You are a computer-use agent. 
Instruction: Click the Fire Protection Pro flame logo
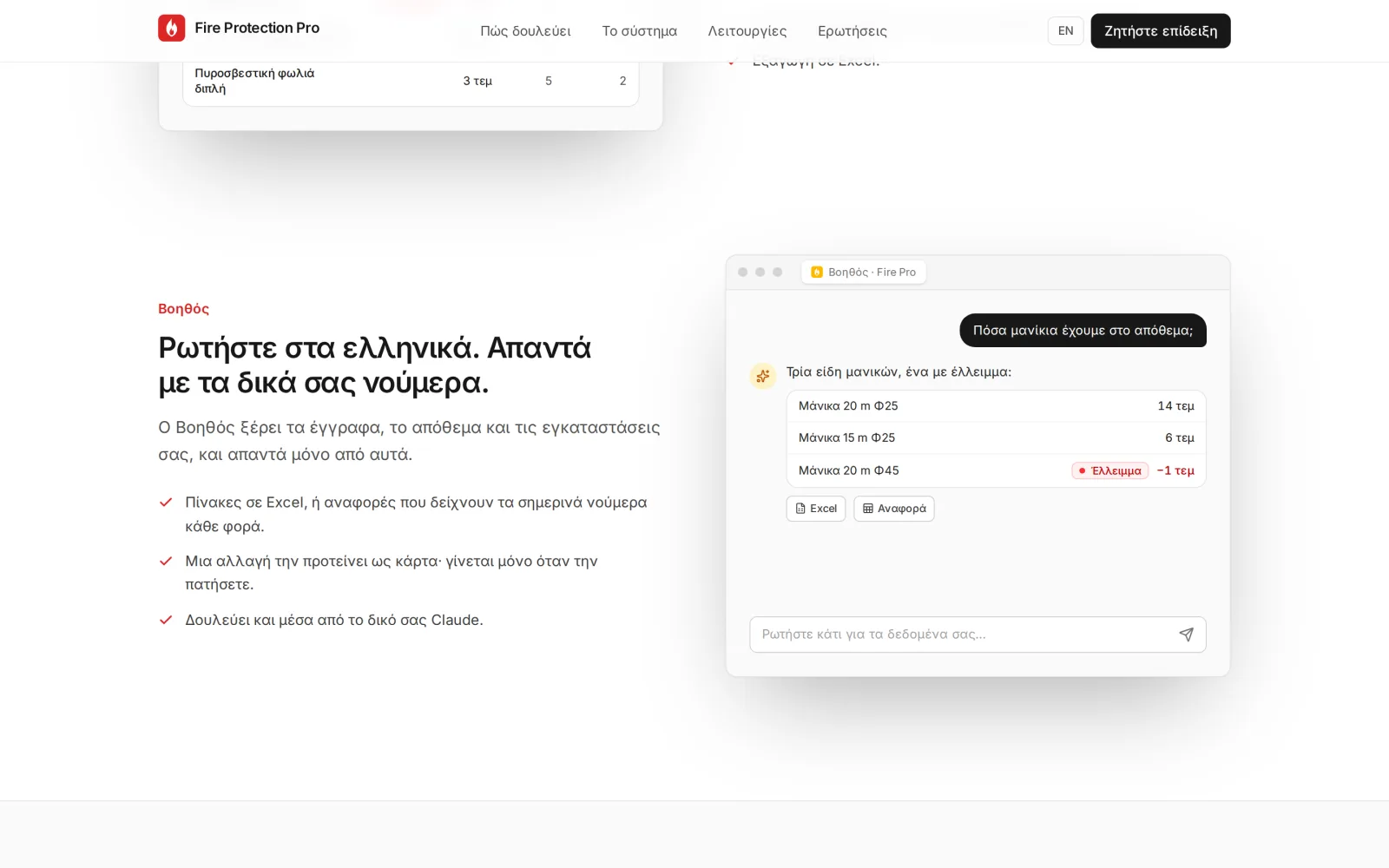point(171,28)
